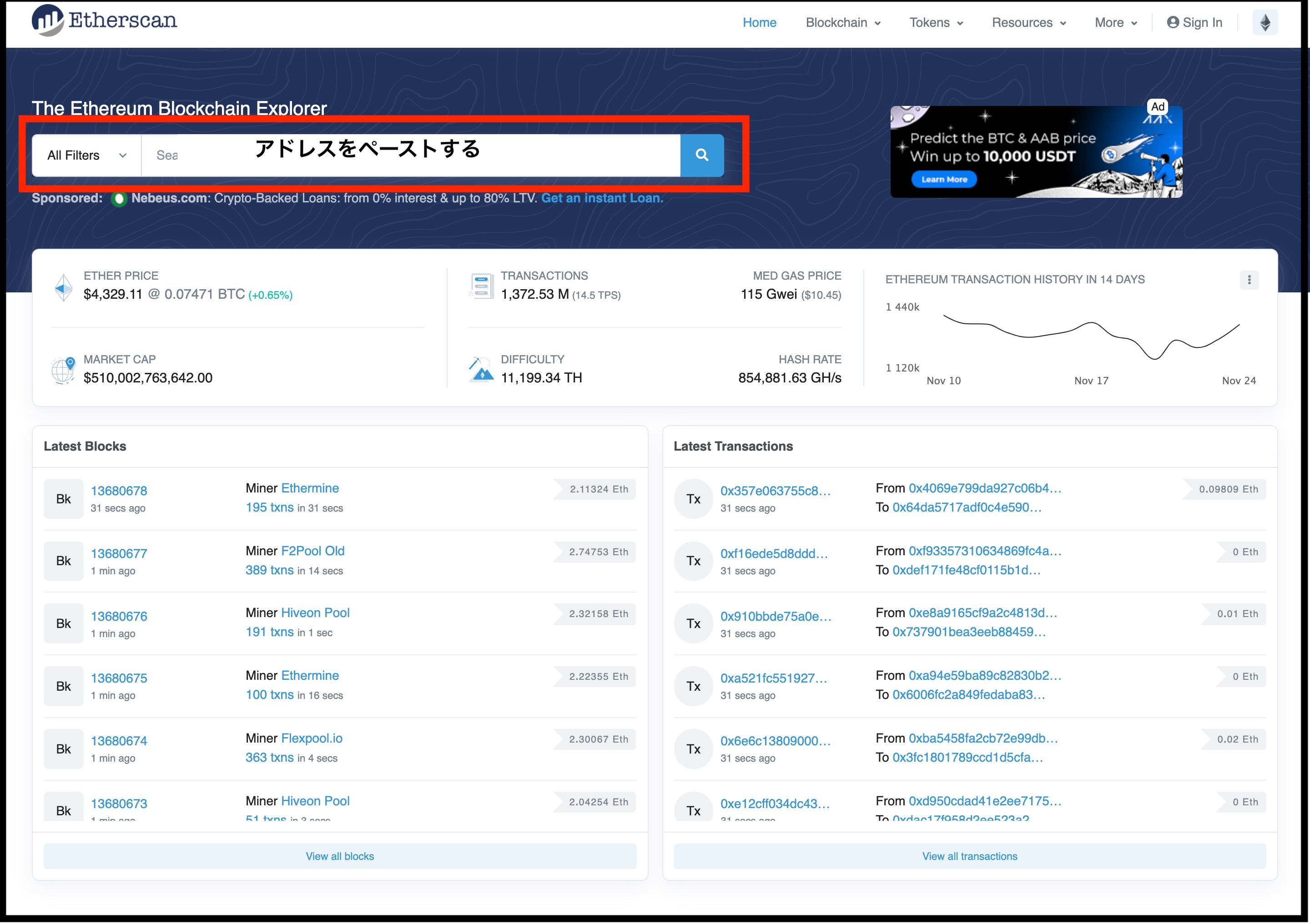
Task: Open block 13680673
Action: point(119,803)
